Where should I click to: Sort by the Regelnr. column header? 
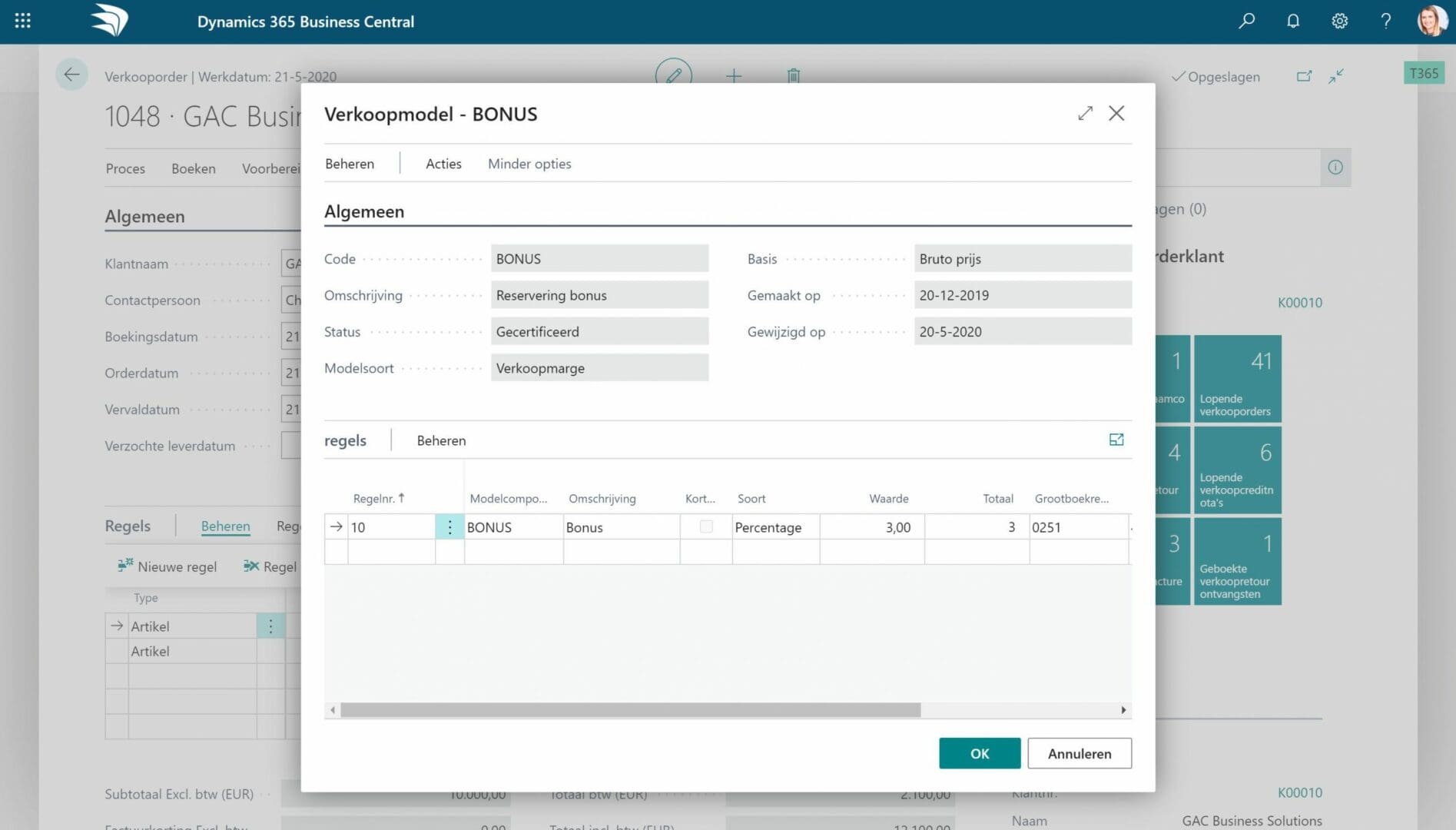click(x=378, y=498)
